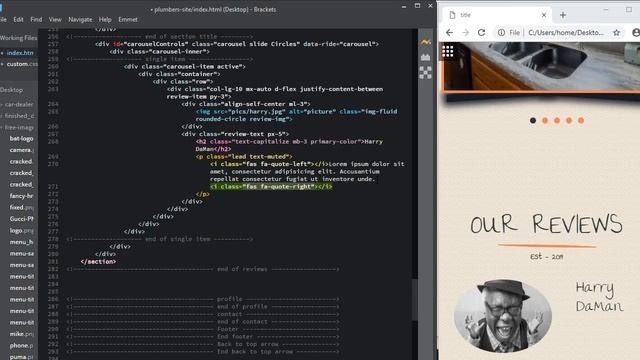Select the fourth carousel indicator dot
This screenshot has height=360, width=640.
point(569,120)
